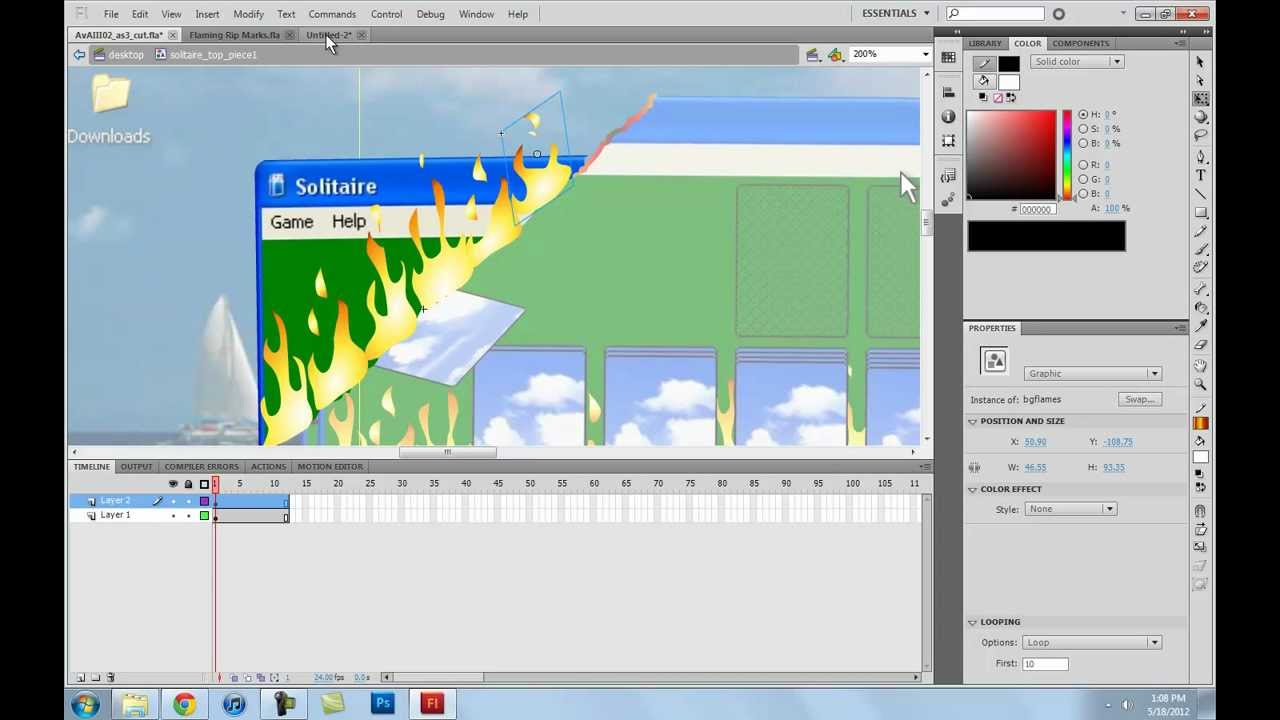The image size is (1280, 720).
Task: Open the Control menu
Action: [386, 14]
